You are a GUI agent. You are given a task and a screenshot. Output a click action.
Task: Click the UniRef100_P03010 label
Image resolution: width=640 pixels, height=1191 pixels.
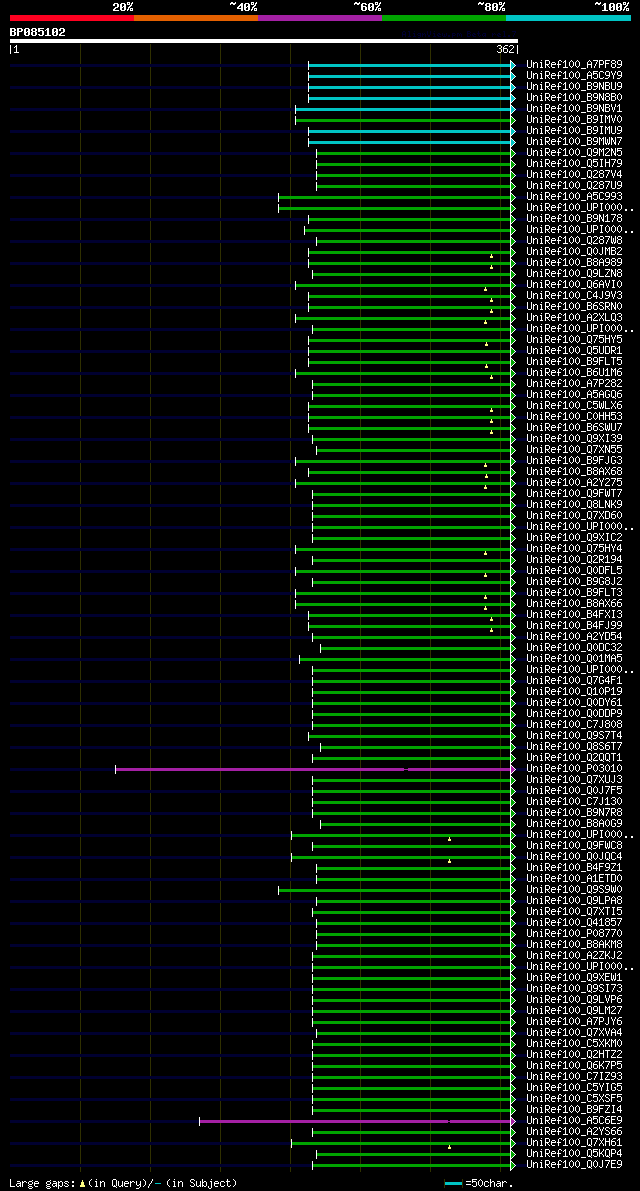coord(574,769)
